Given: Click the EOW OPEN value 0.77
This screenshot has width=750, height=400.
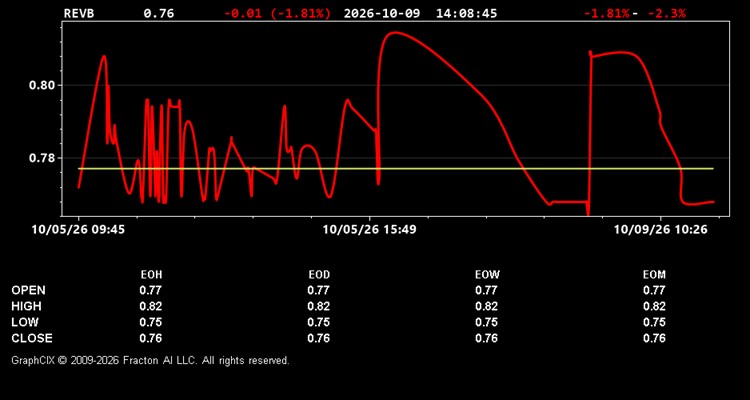Looking at the screenshot, I should tap(486, 290).
